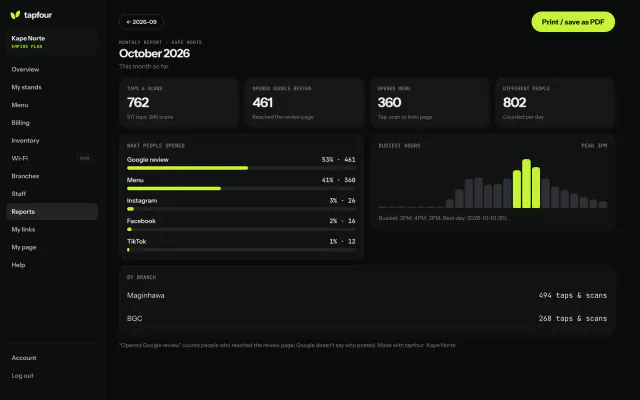Viewport: 640px width, 400px height.
Task: Click the 'Google review' row label
Action: click(148, 160)
